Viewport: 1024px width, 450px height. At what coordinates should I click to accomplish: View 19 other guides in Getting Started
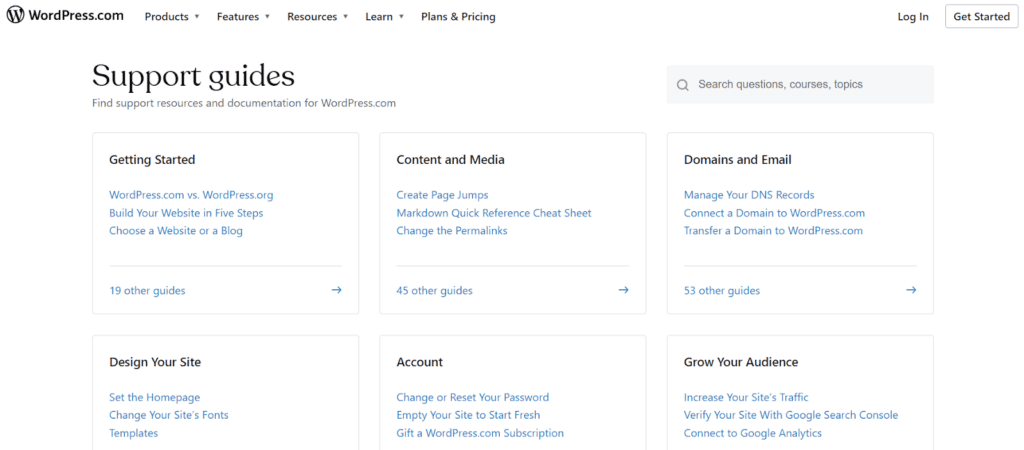pos(147,291)
